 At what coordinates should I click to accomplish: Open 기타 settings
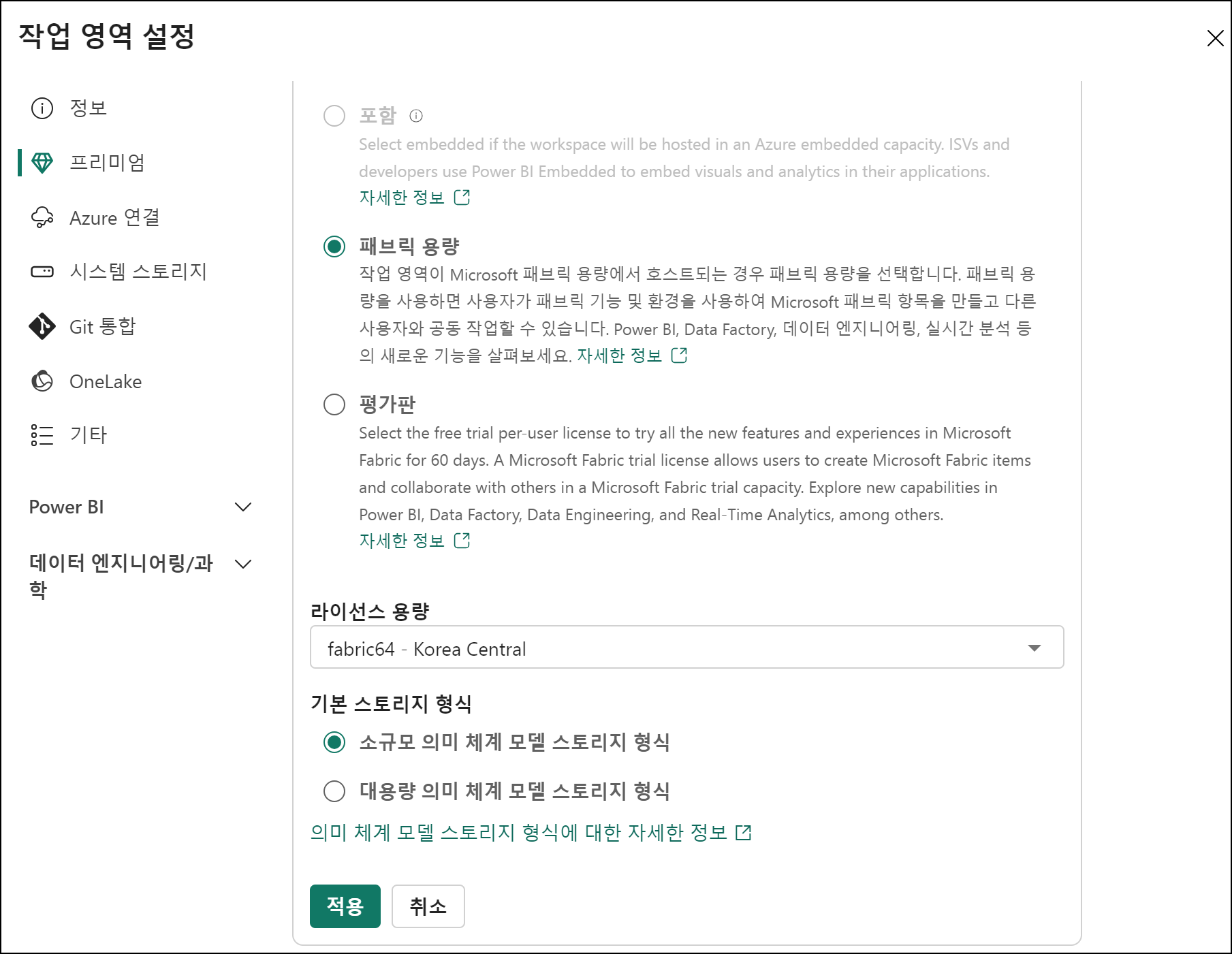[x=89, y=435]
